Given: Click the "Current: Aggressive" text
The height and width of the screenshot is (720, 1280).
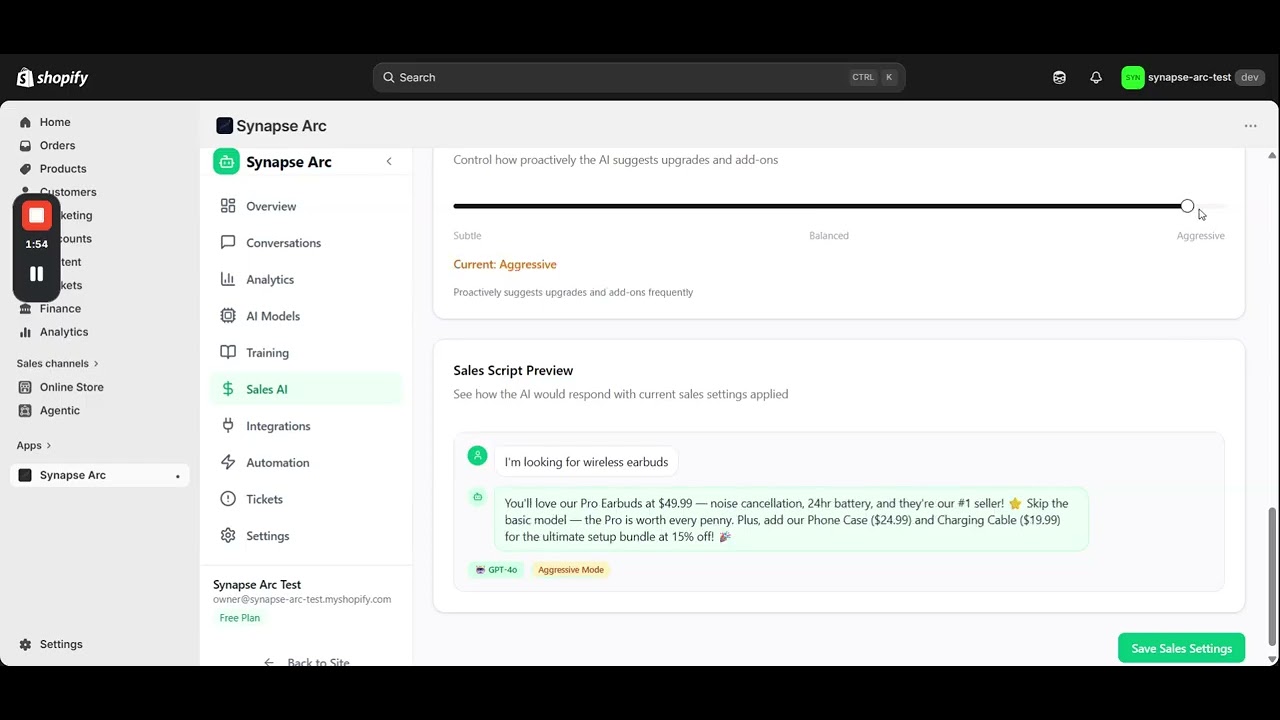Looking at the screenshot, I should tap(505, 264).
